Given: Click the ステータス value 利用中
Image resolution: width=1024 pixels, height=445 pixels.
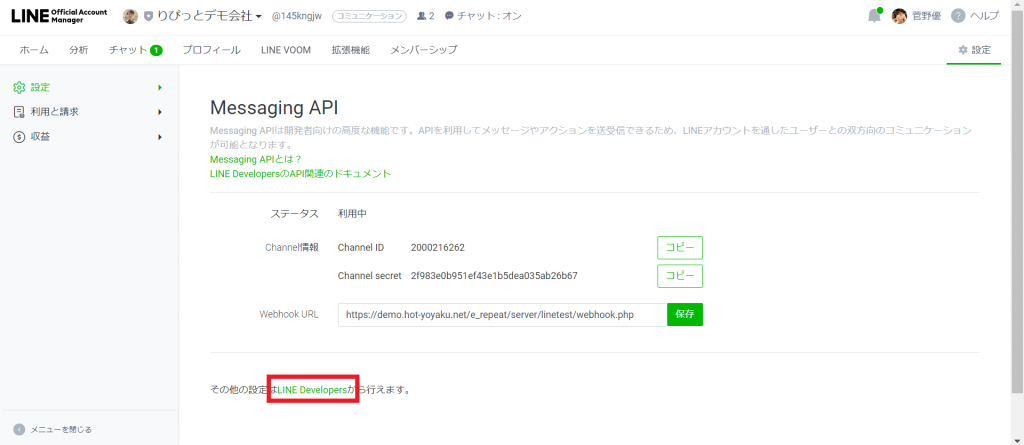Looking at the screenshot, I should [x=353, y=214].
